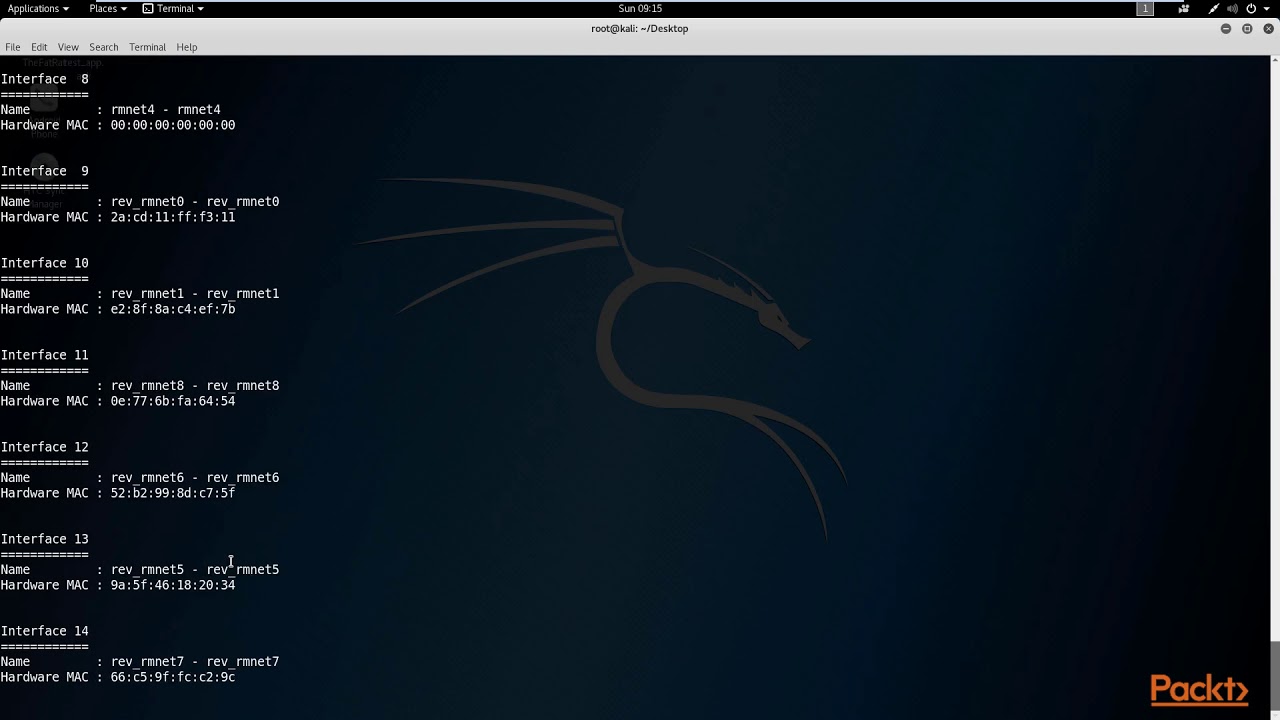This screenshot has width=1280, height=720.
Task: Open the Places menu in top panel
Action: pos(107,8)
